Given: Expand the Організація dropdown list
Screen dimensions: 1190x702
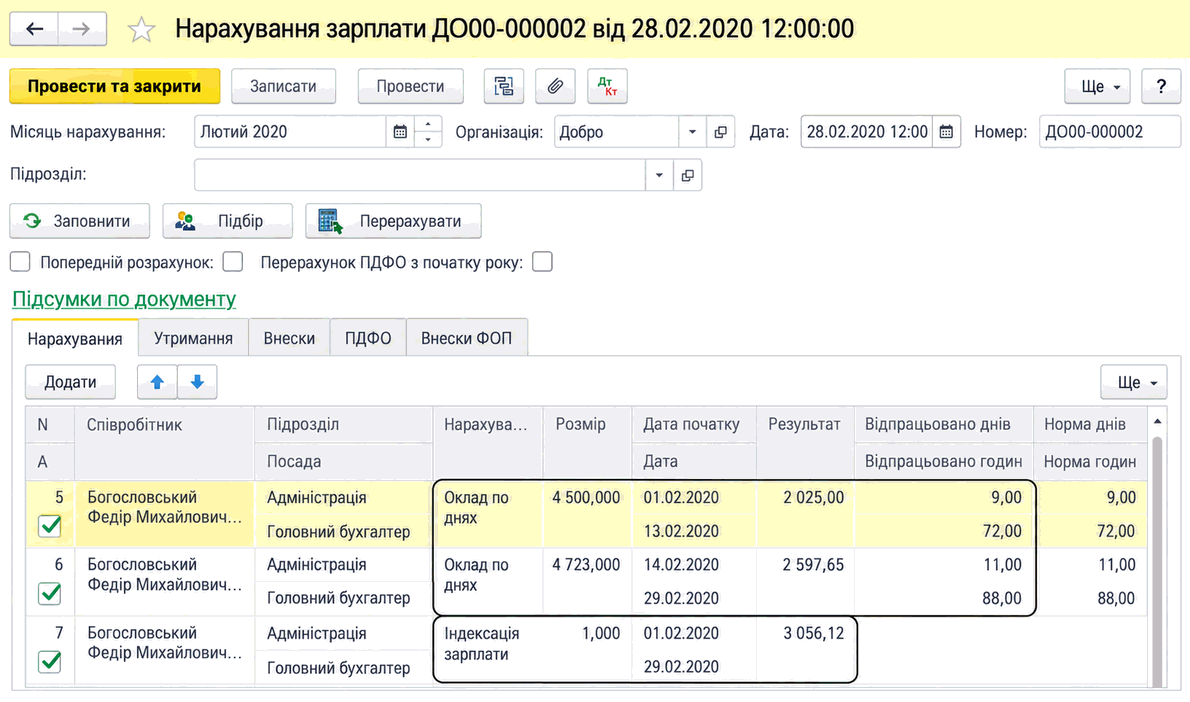Looking at the screenshot, I should coord(692,131).
